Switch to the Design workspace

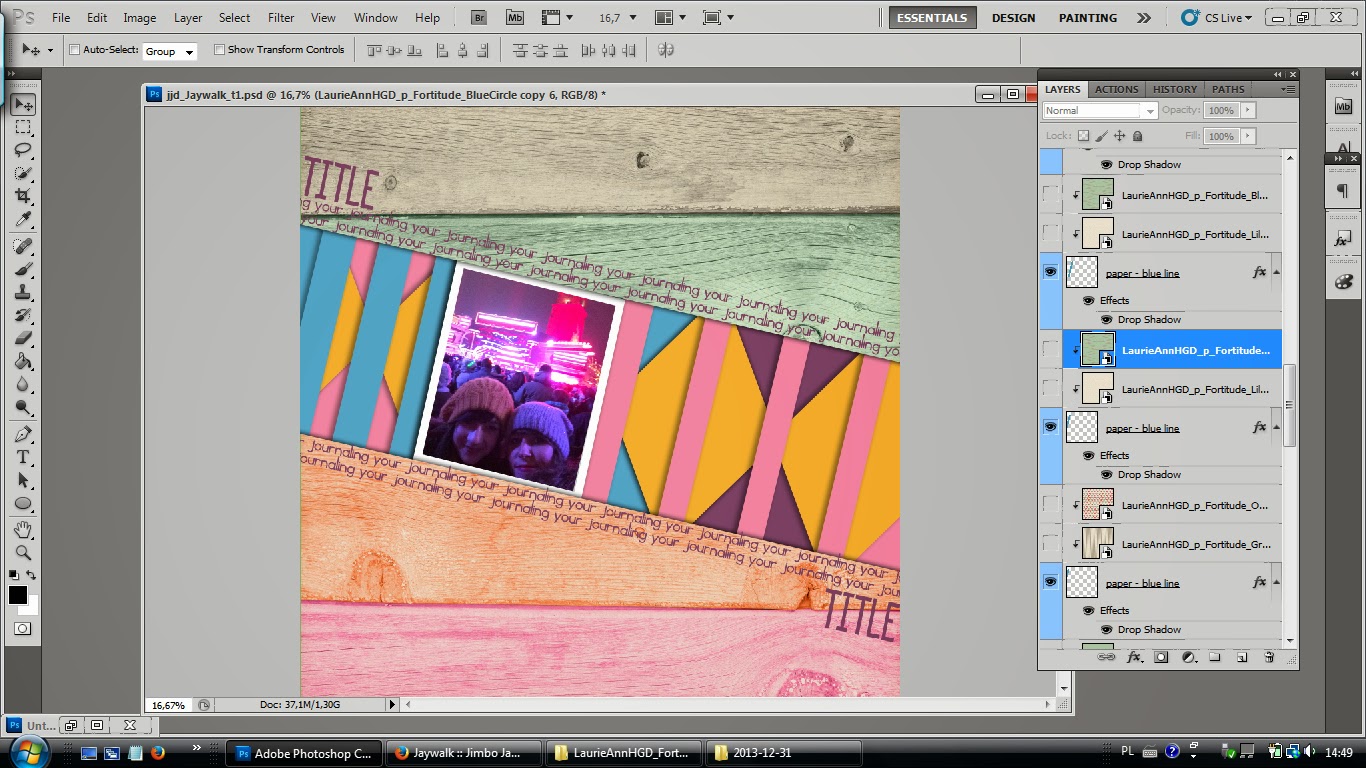tap(1013, 18)
